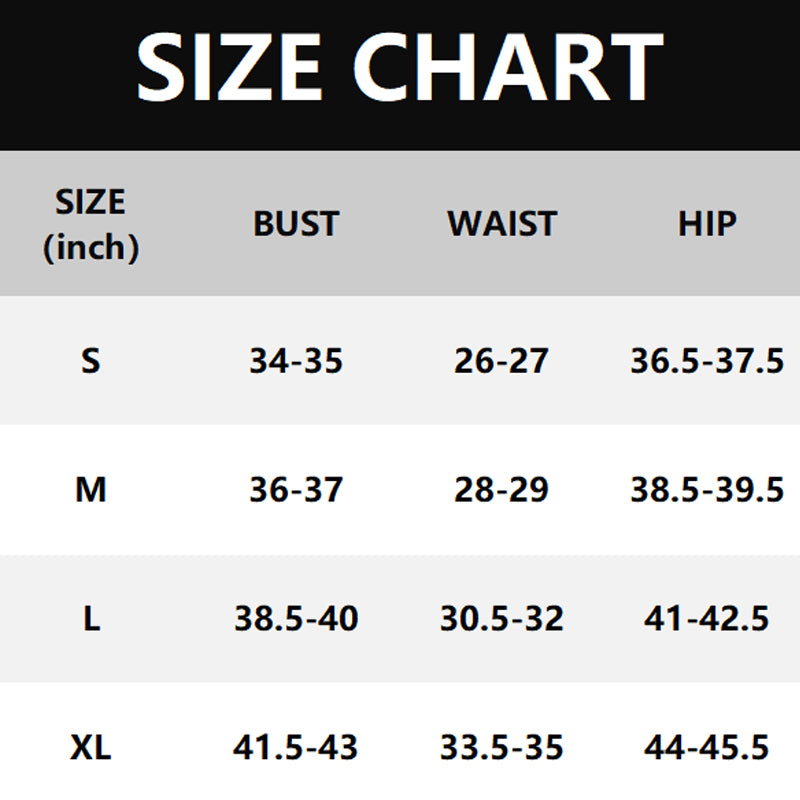The image size is (800, 800).
Task: Select the BUST column header
Action: [296, 224]
